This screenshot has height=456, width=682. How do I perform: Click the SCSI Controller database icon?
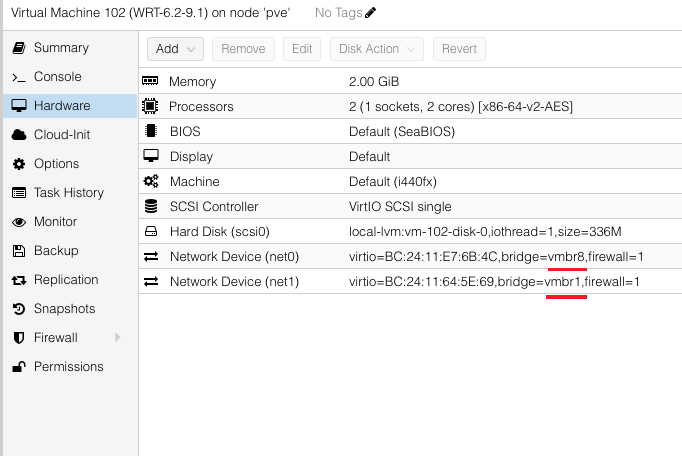(x=151, y=206)
